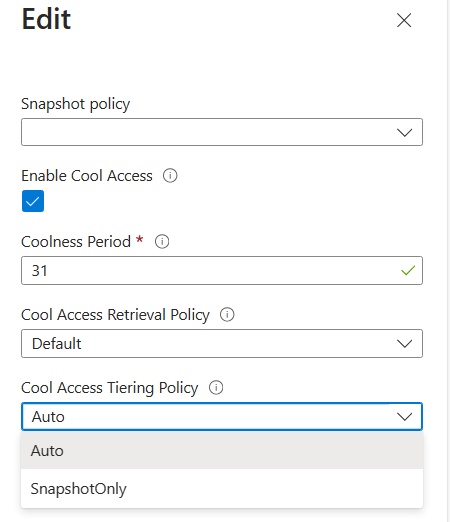
Task: Select SnapshotOnly option in the dropdown list
Action: [x=222, y=489]
